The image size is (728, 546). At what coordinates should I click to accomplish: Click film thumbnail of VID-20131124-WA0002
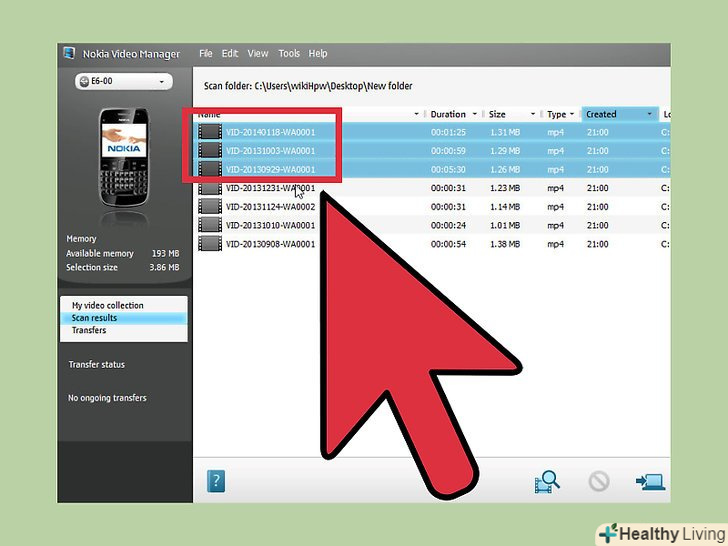210,207
